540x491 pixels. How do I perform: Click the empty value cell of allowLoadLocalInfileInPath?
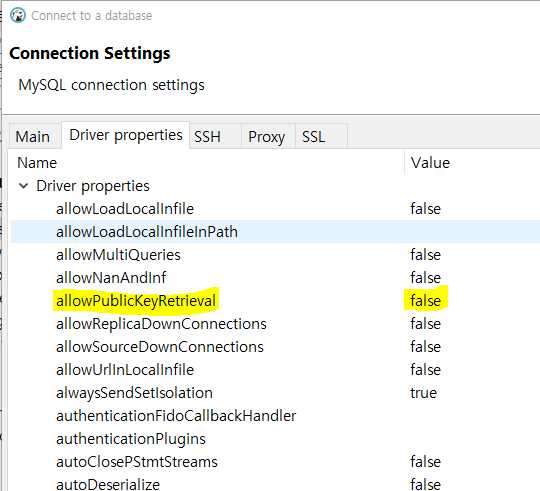[x=472, y=232]
